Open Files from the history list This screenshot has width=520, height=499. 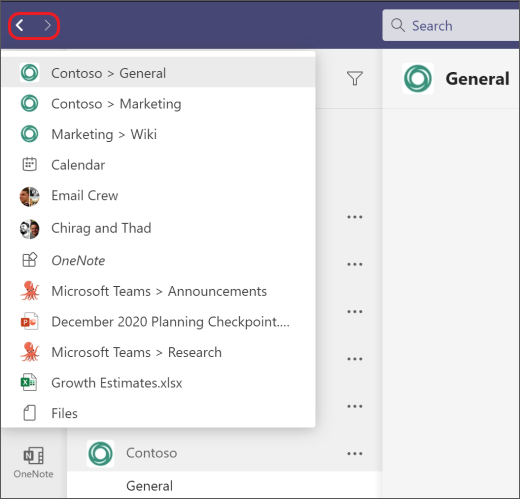159,413
